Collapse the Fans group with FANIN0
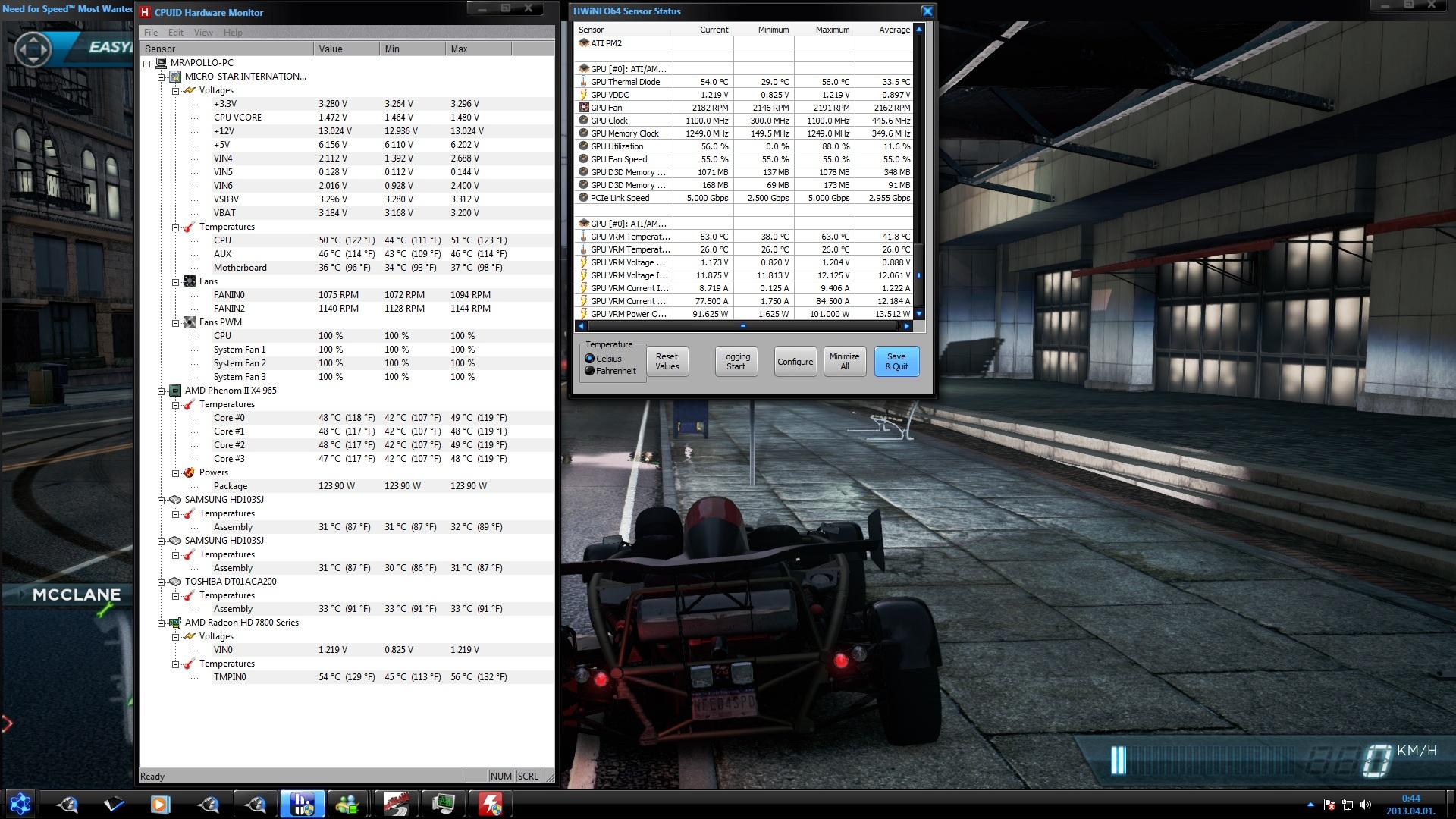 pos(176,281)
